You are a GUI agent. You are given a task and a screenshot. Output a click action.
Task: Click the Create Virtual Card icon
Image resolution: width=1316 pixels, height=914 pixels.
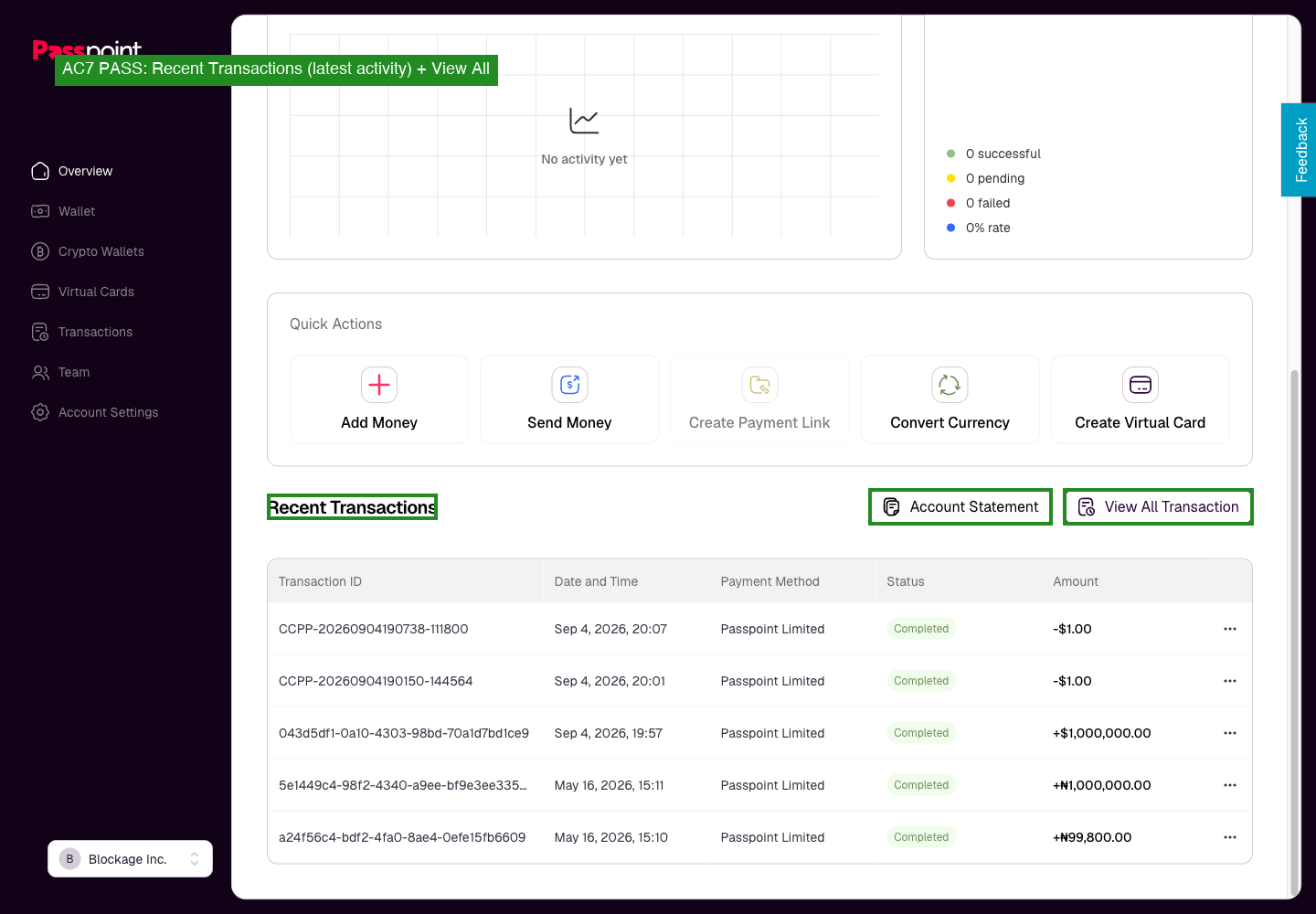tap(1141, 385)
